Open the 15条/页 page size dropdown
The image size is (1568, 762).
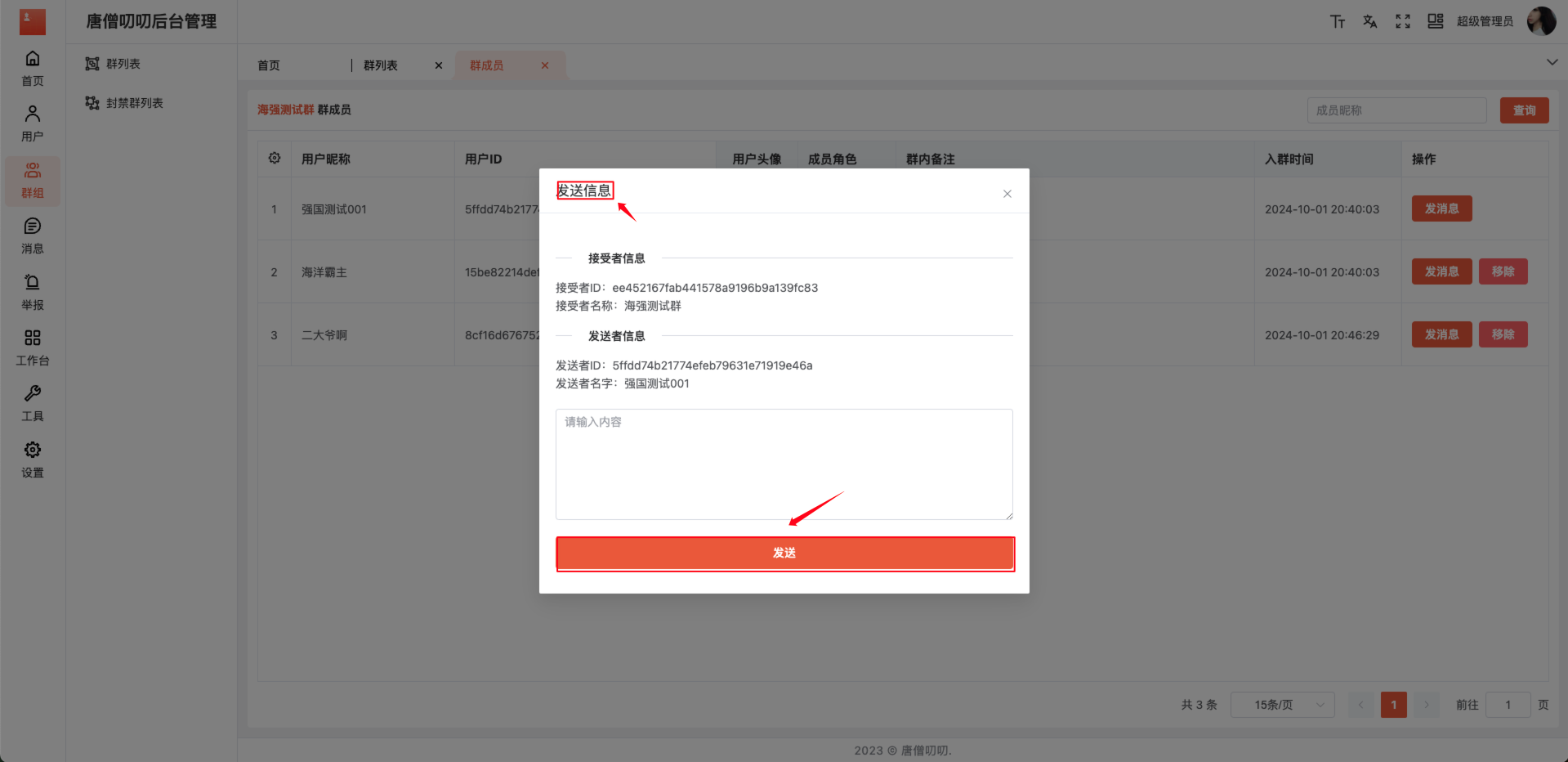pyautogui.click(x=1281, y=704)
